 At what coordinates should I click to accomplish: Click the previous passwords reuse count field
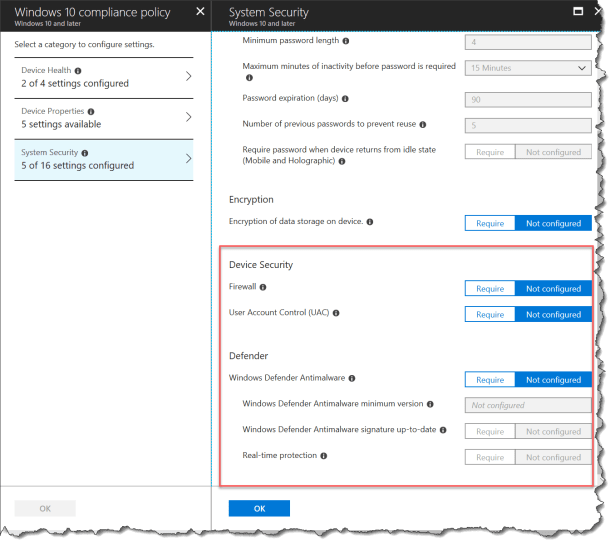point(528,126)
